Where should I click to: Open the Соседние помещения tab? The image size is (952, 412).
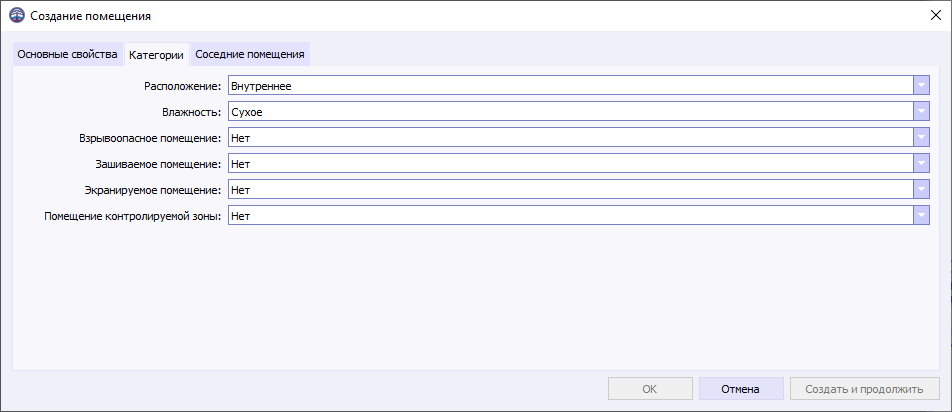click(250, 54)
